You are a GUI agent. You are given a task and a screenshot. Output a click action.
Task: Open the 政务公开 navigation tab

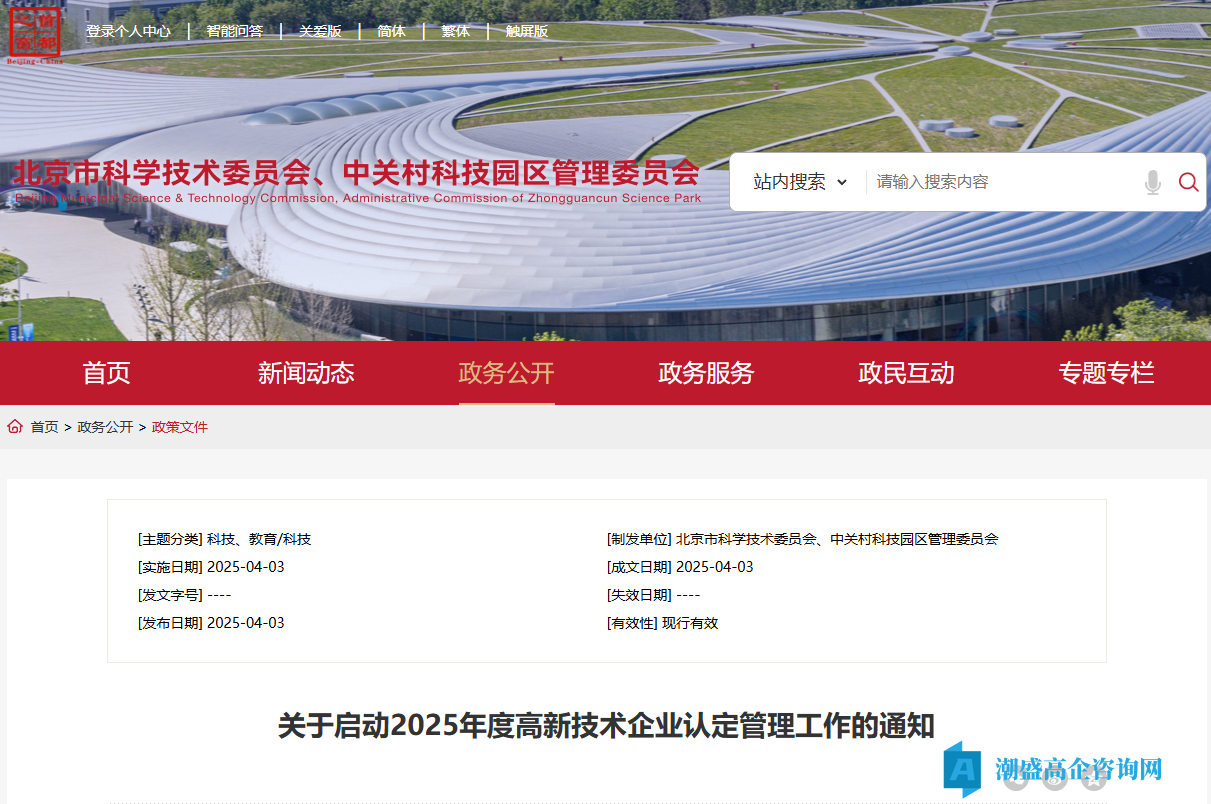(x=506, y=373)
